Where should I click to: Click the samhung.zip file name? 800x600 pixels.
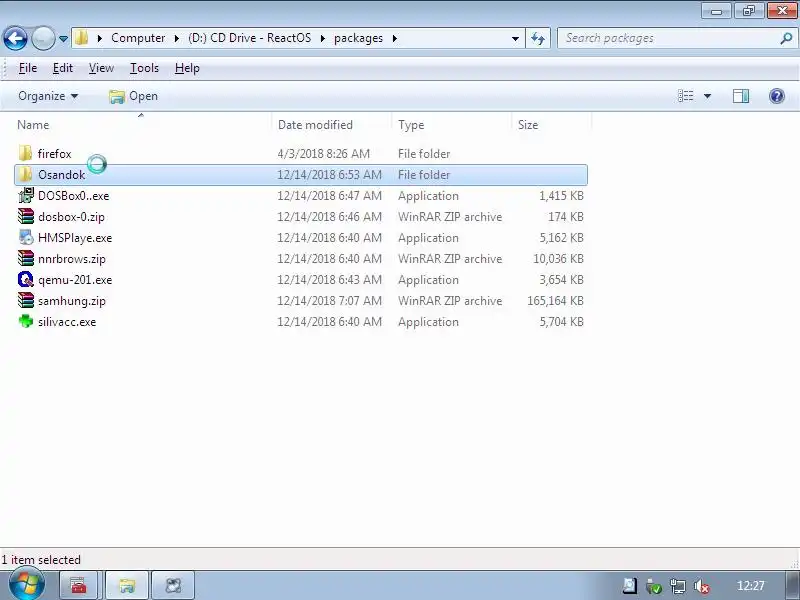[72, 301]
